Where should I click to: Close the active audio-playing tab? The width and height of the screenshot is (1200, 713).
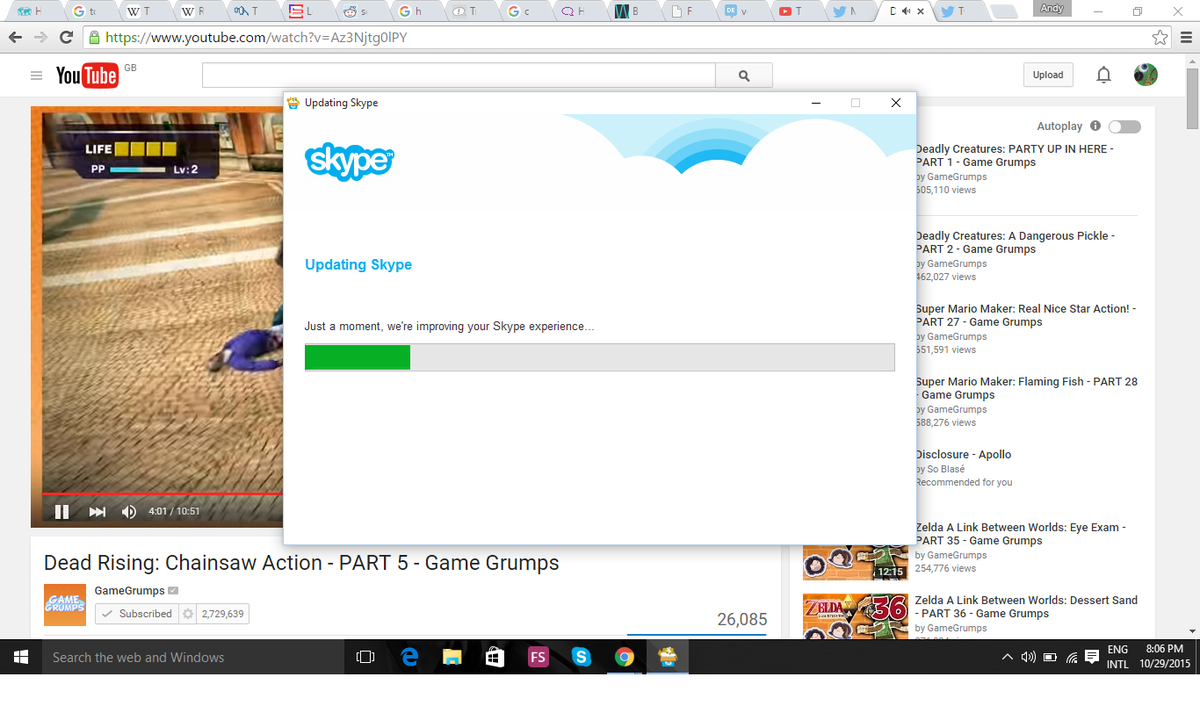point(921,12)
